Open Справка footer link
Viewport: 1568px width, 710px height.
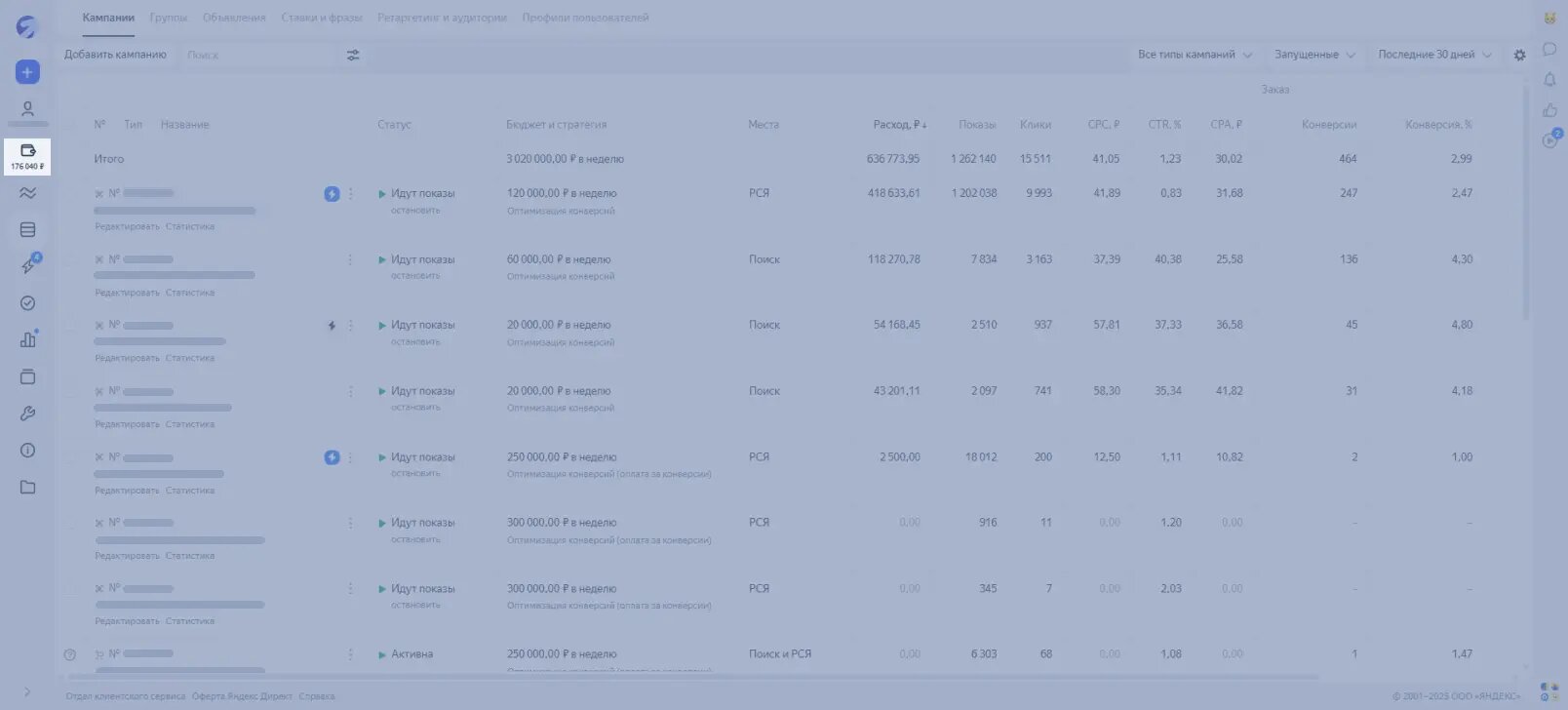[x=317, y=696]
